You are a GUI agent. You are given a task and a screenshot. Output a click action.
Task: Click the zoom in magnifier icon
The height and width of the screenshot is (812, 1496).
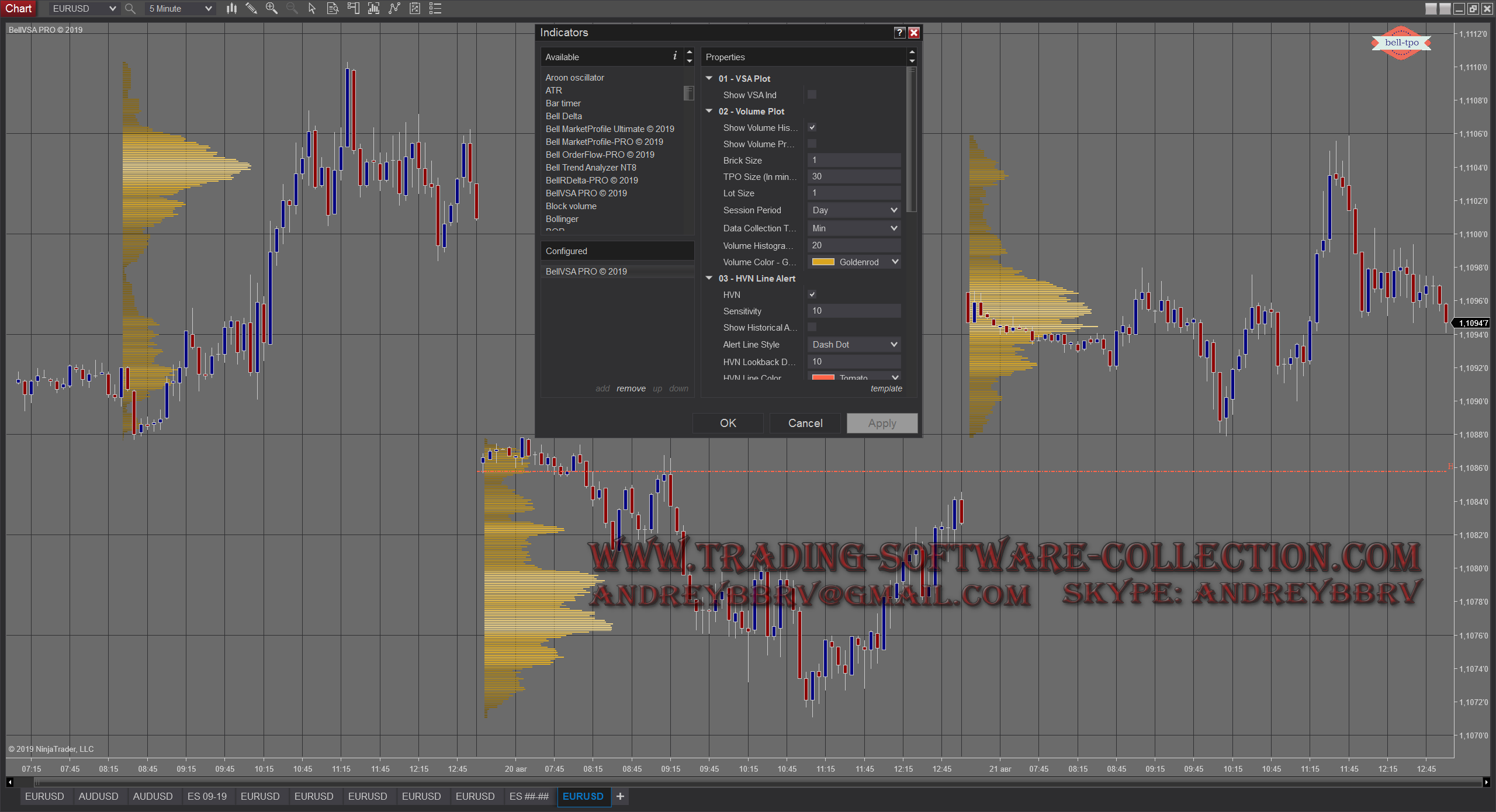(272, 8)
